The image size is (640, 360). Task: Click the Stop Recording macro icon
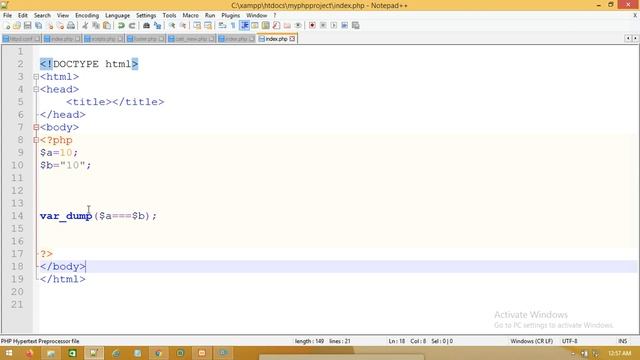pos(323,26)
